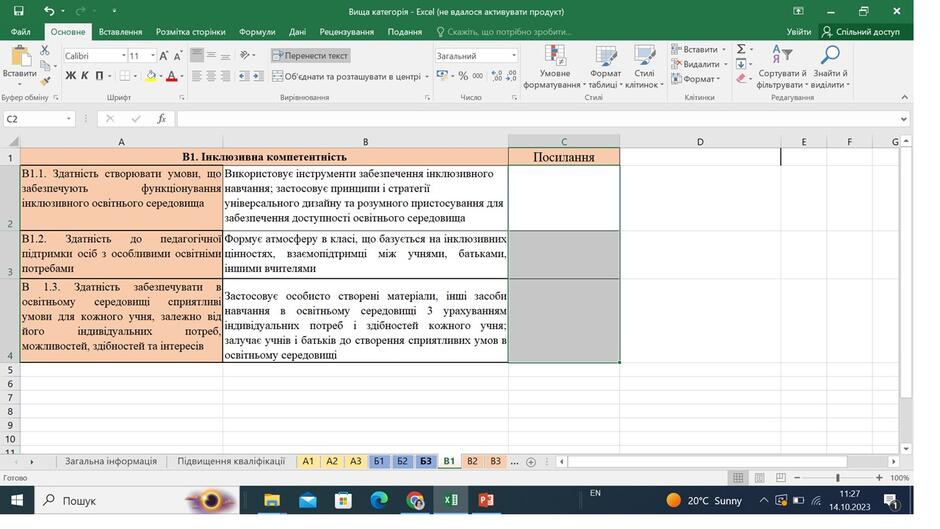Click the Tell me search box
The width and height of the screenshot is (940, 529).
click(504, 32)
